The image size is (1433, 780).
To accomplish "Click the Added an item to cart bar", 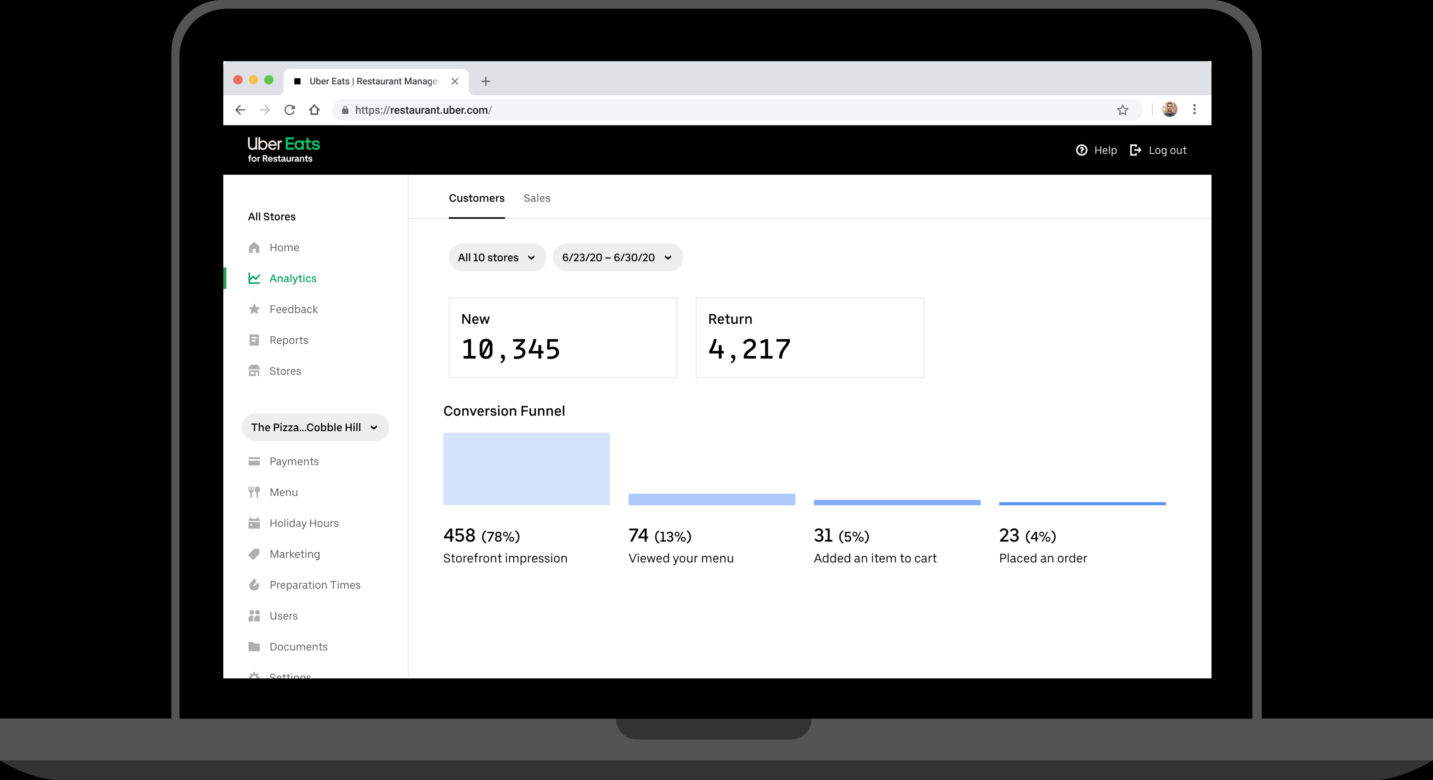I will pyautogui.click(x=897, y=502).
